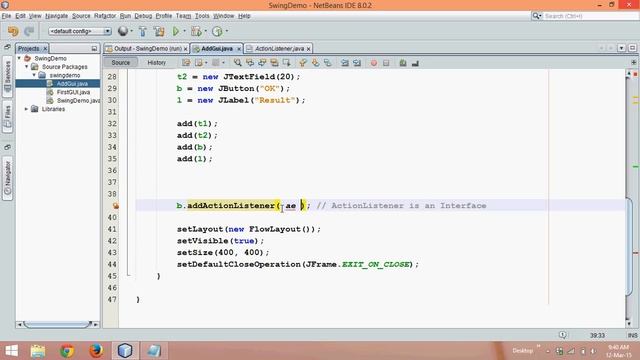Click the Next Bookmark icon
The image size is (640, 360).
tap(315, 63)
